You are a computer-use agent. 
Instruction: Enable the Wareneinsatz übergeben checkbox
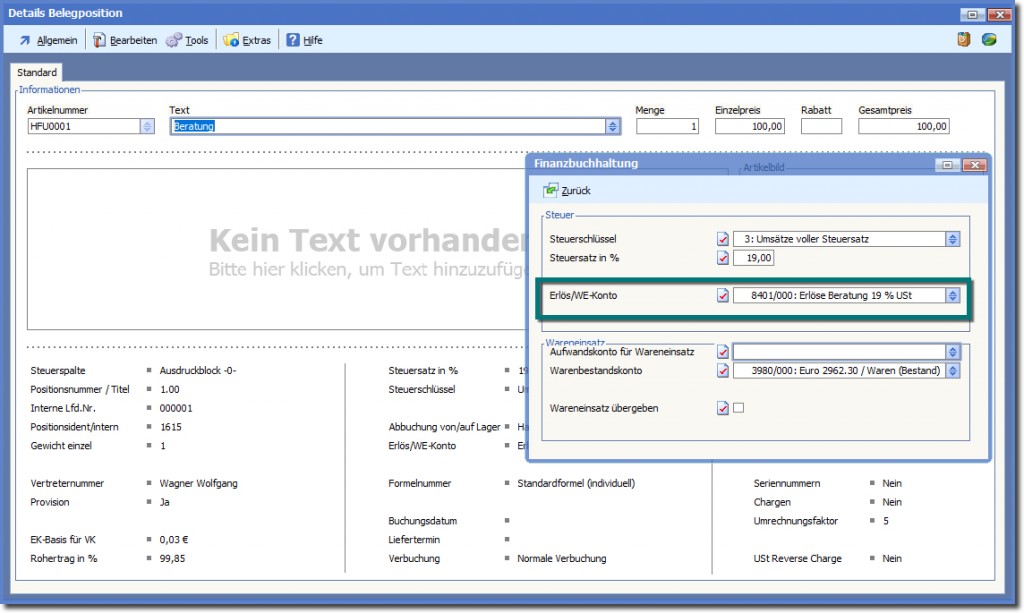(x=739, y=408)
